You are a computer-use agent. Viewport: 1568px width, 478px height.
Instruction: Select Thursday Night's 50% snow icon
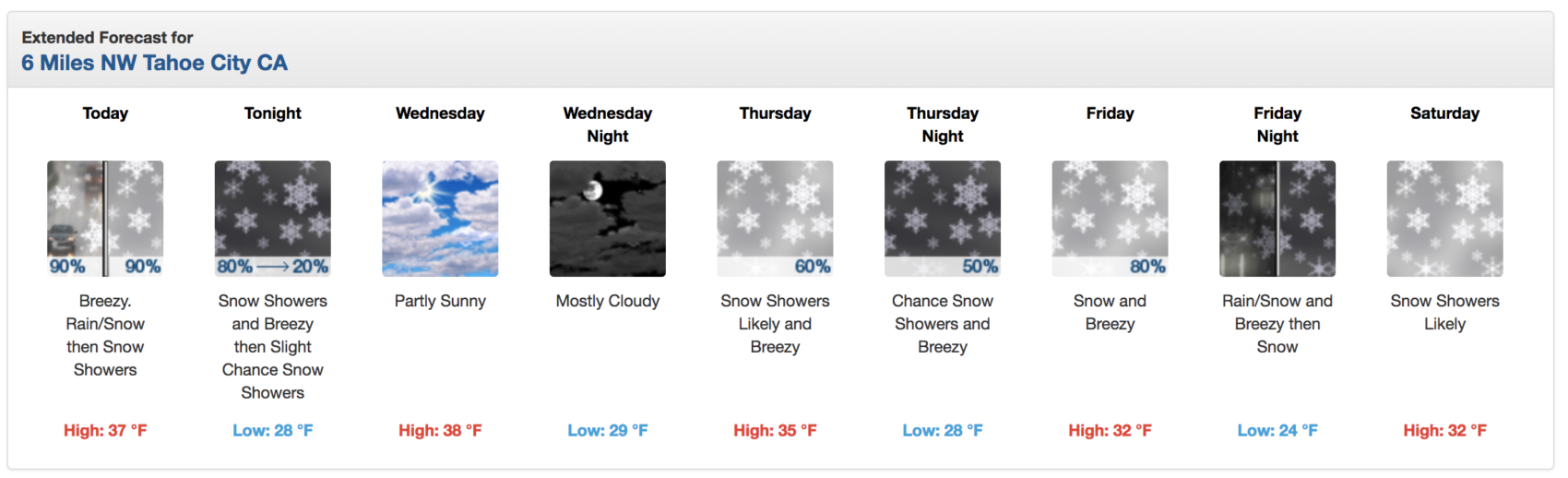tap(943, 219)
